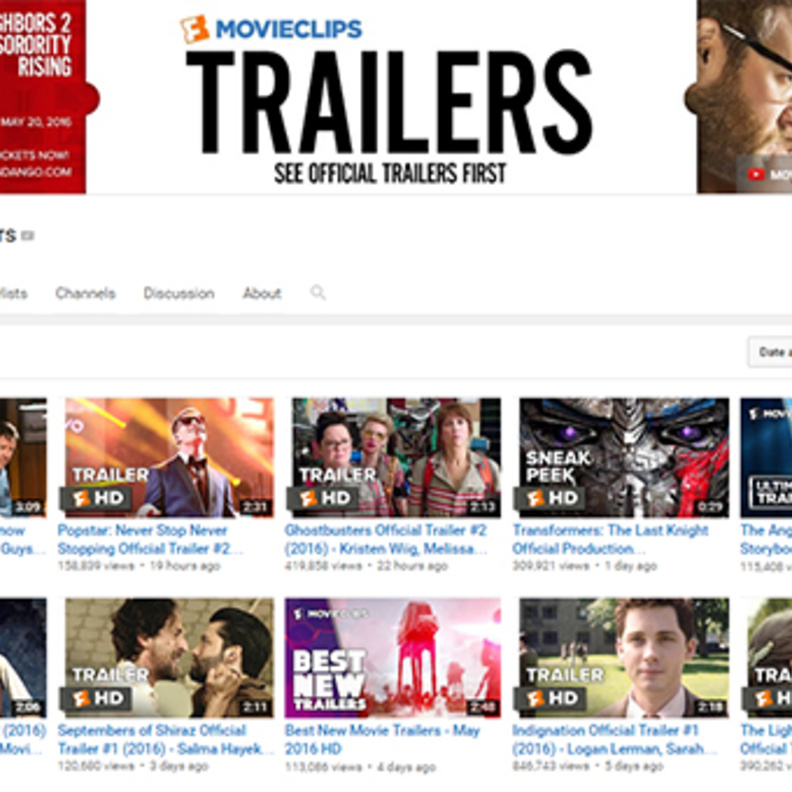
Task: Click Popstar: Never Stop Never Stopping title link
Action: point(151,539)
